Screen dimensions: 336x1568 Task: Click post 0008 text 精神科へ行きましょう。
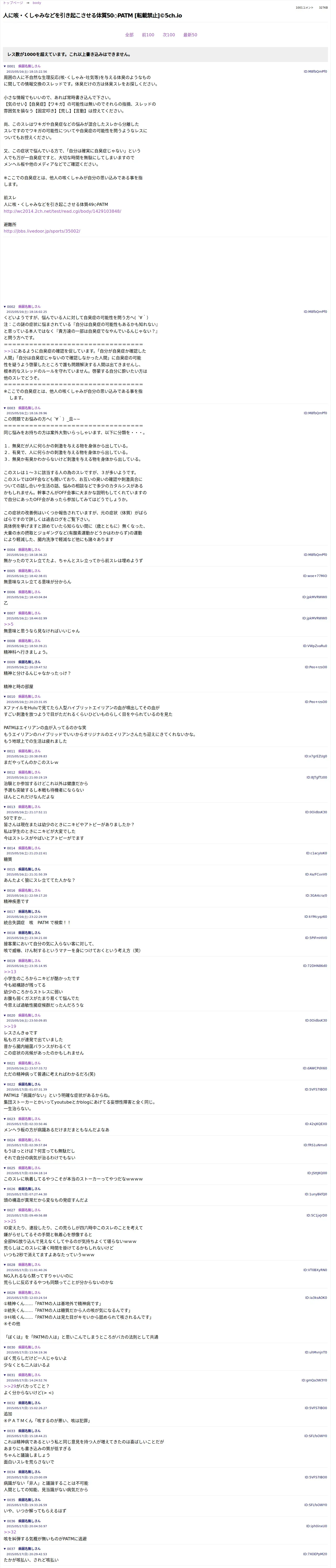26,652
